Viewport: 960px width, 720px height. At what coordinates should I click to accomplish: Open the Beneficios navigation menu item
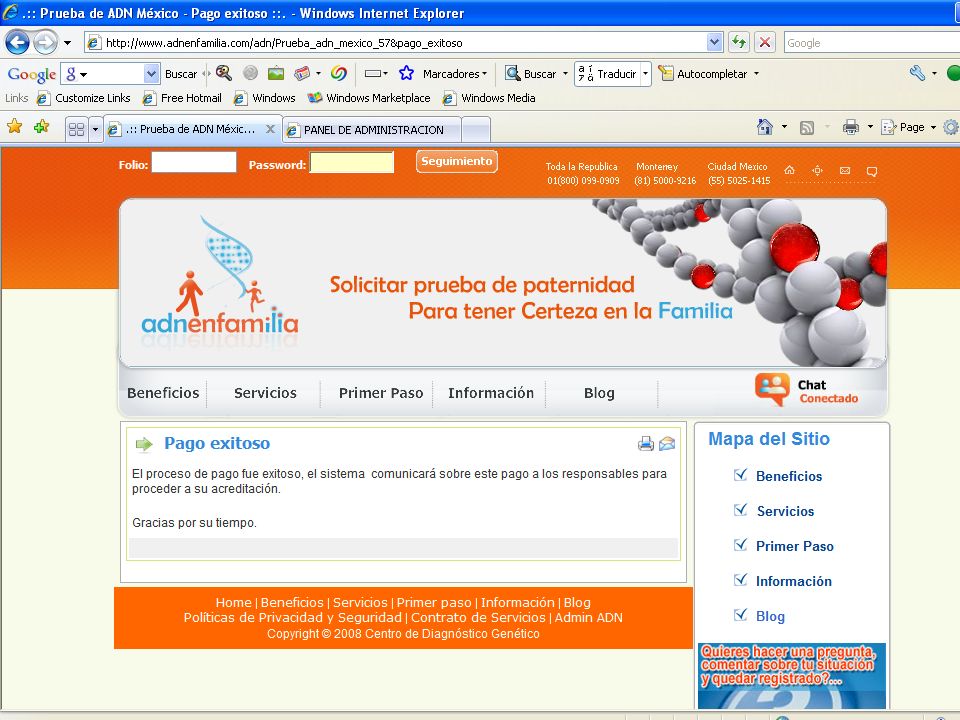[x=163, y=393]
